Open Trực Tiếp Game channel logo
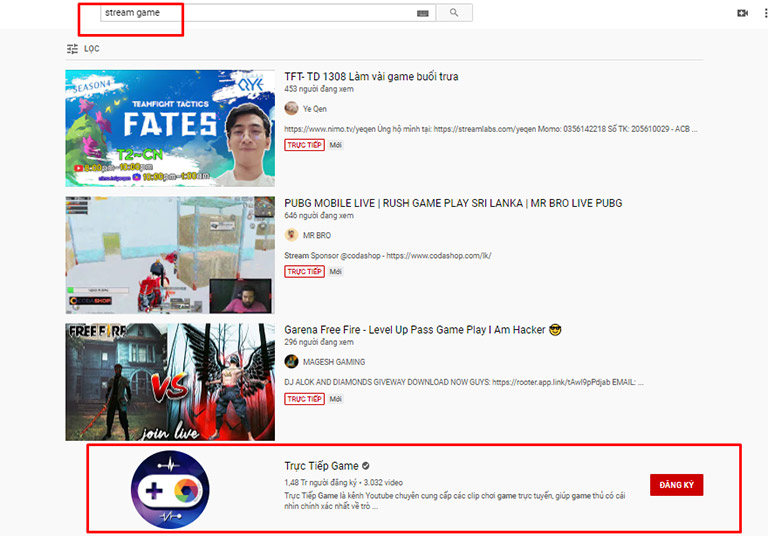 170,489
